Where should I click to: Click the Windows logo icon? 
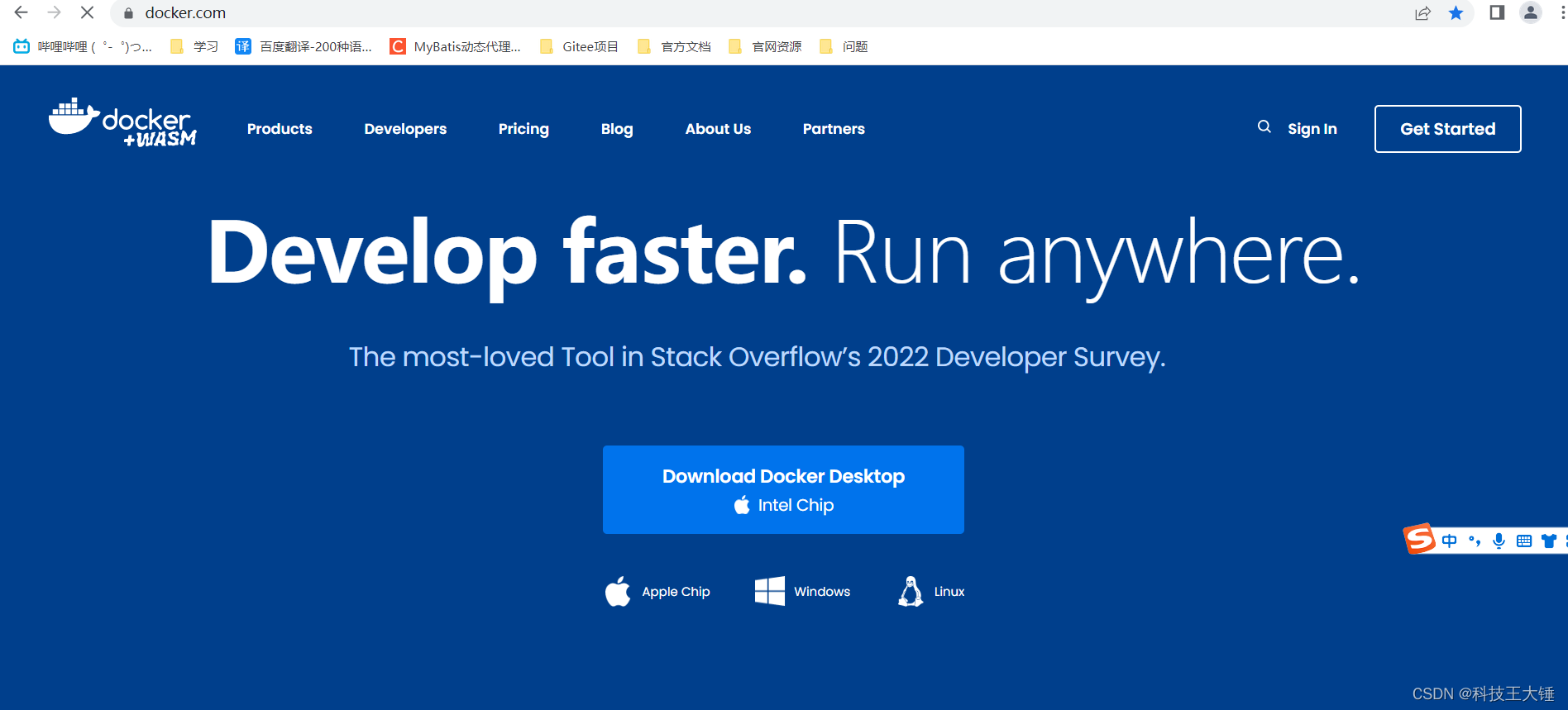(770, 591)
